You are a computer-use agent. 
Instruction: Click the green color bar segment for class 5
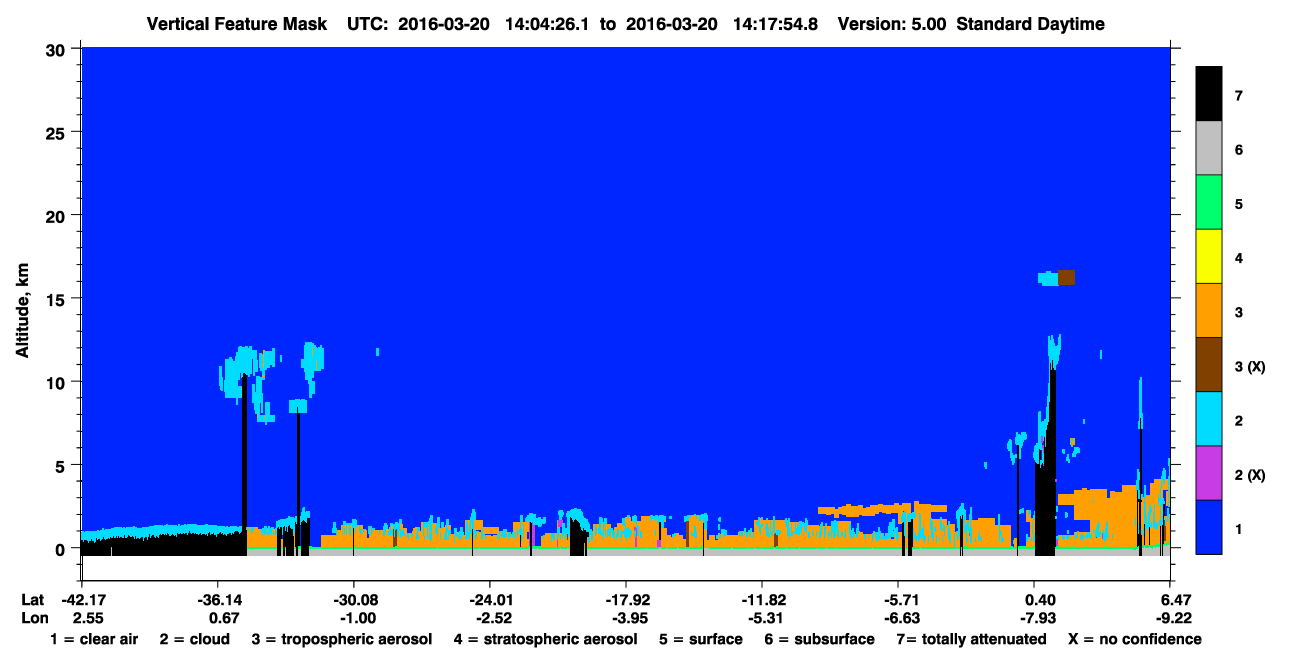click(x=1209, y=203)
